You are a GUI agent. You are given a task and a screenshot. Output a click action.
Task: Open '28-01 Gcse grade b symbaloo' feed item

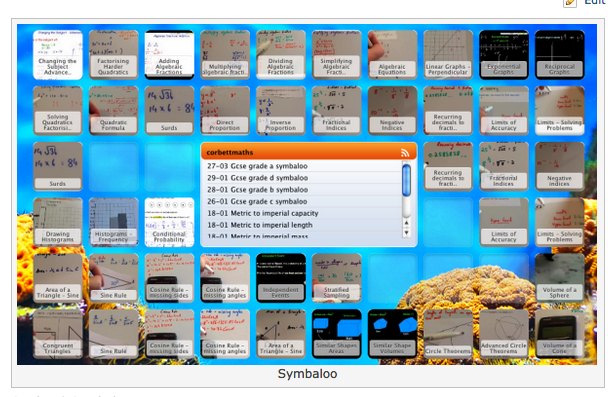pyautogui.click(x=257, y=190)
